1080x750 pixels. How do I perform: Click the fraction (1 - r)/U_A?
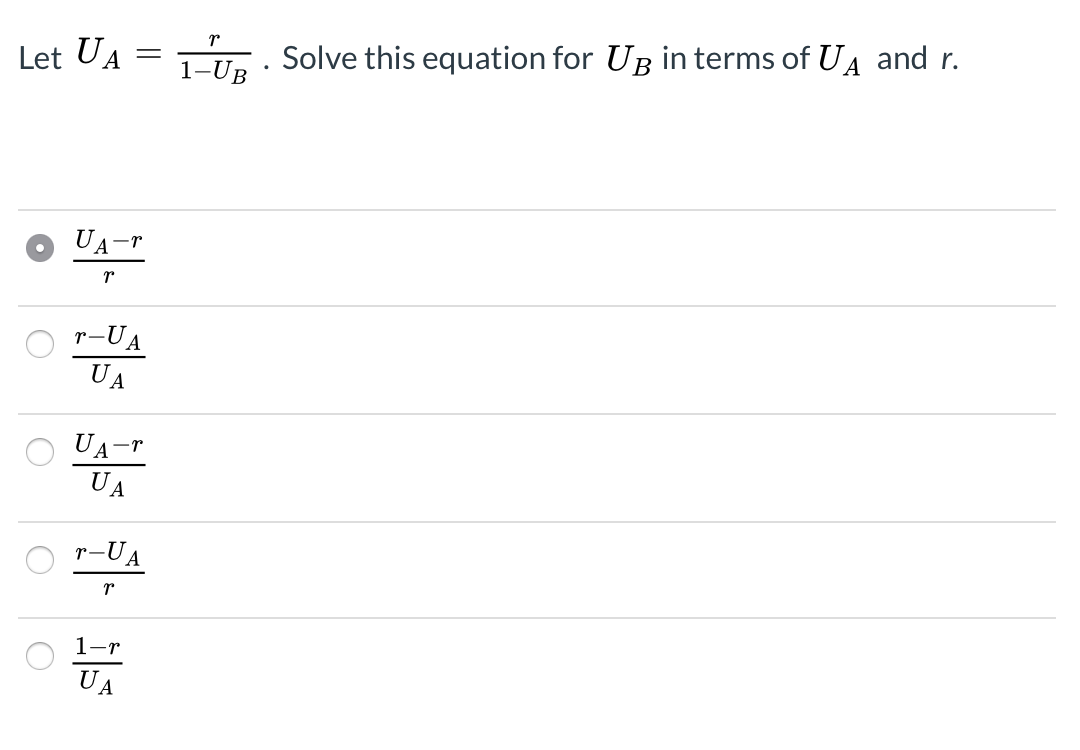pos(96,664)
